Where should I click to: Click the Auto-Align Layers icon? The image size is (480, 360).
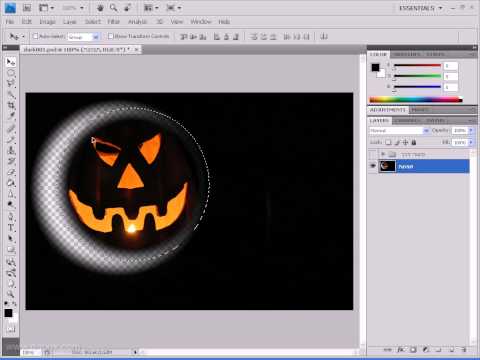coord(323,36)
